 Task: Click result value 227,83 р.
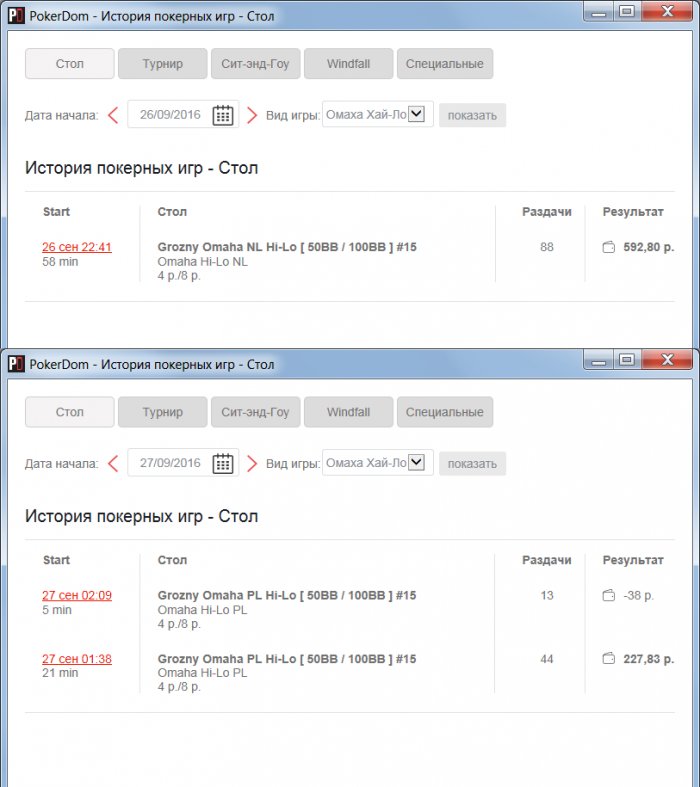pos(648,659)
